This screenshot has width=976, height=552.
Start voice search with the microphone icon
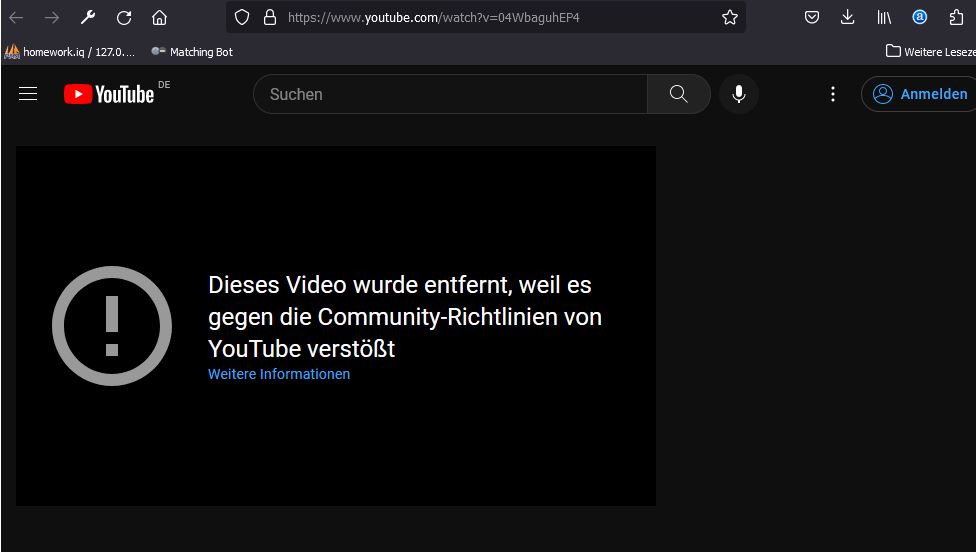click(738, 94)
